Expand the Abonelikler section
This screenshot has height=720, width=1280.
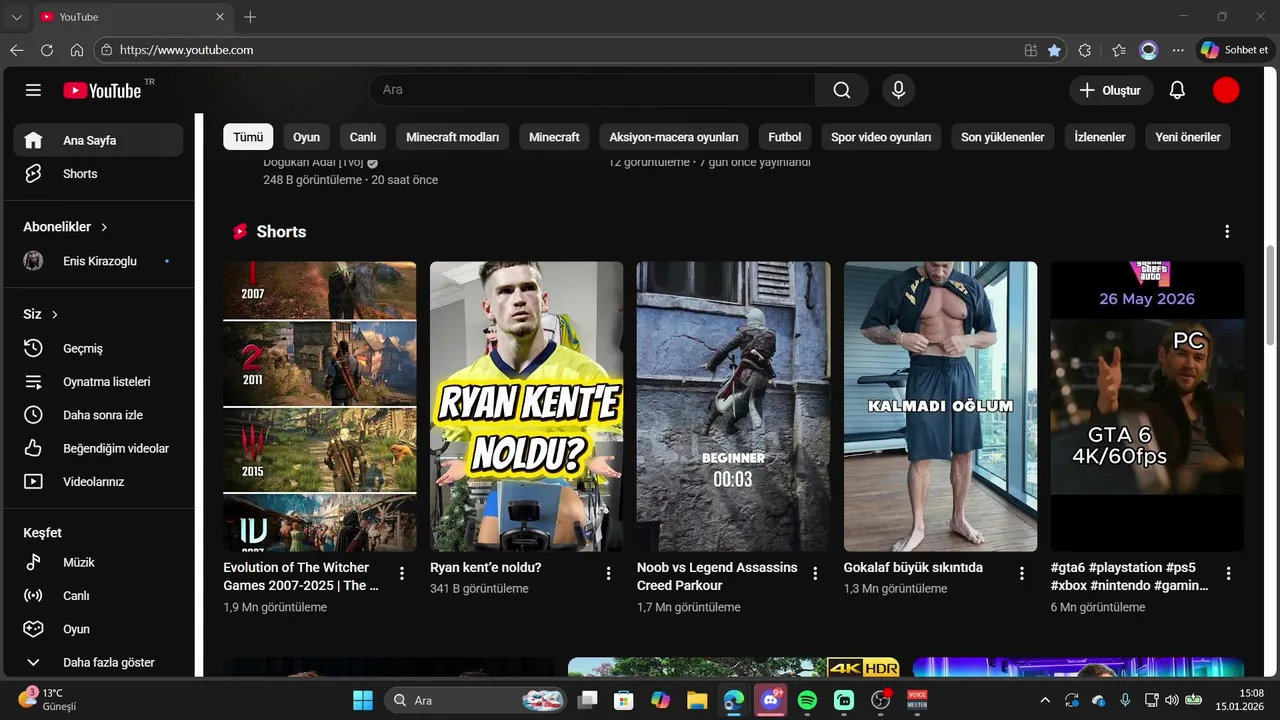[66, 227]
